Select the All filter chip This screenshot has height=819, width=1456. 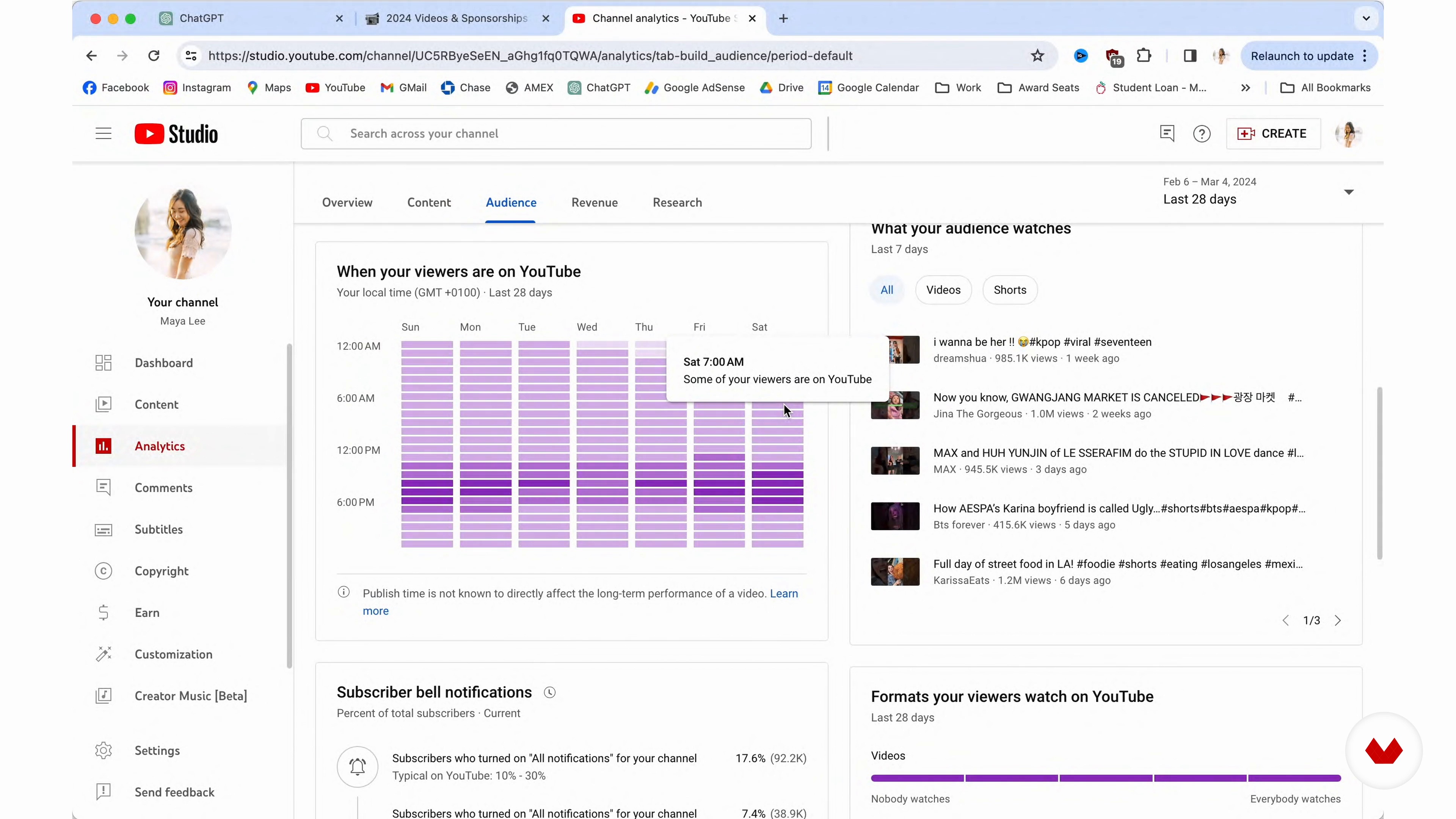pos(887,290)
